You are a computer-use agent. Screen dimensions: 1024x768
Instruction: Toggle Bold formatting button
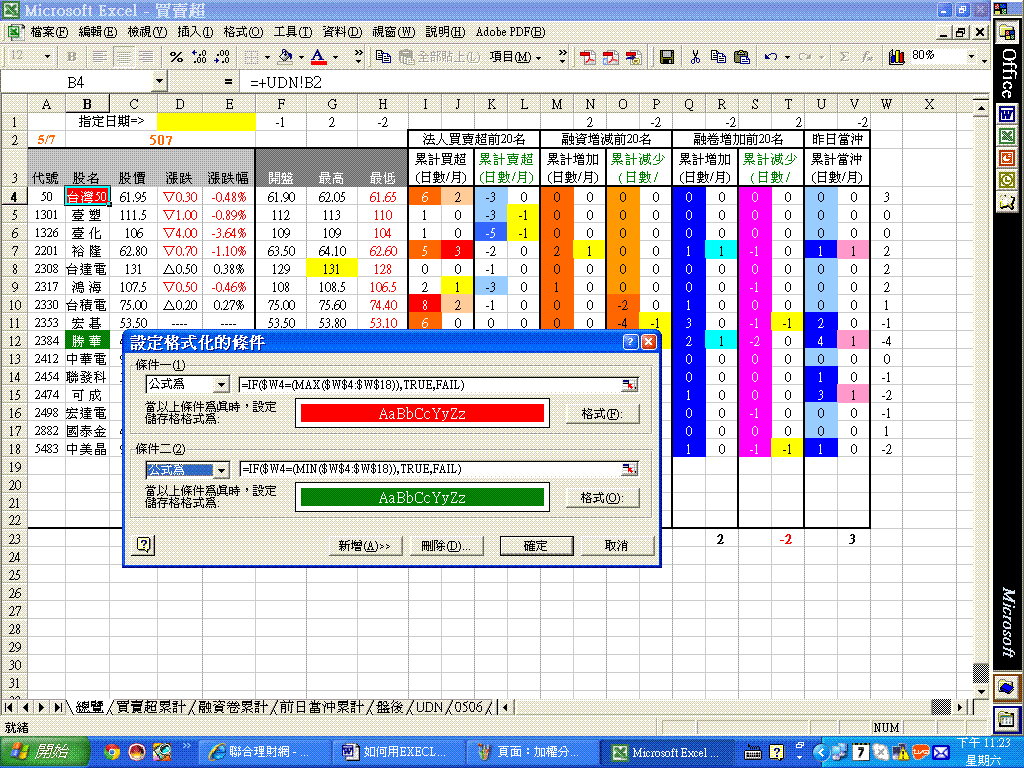(x=71, y=57)
